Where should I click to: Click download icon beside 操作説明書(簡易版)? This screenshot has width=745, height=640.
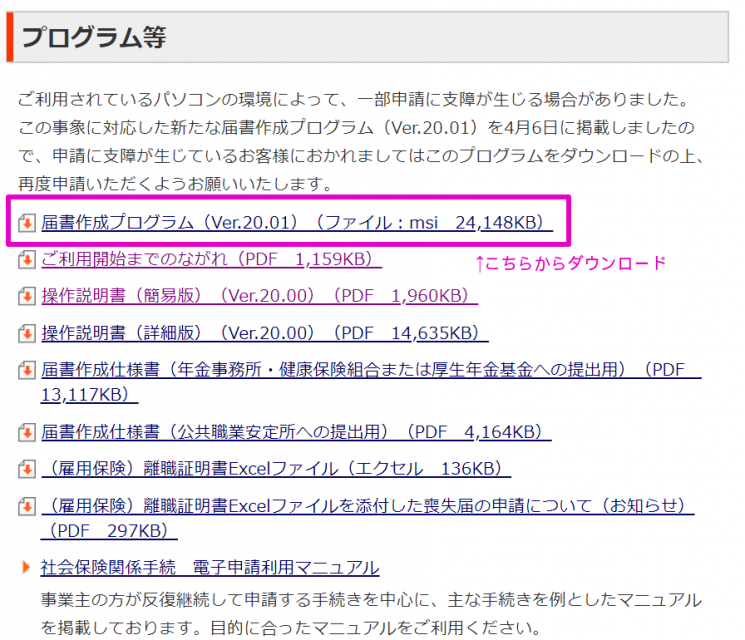27,296
